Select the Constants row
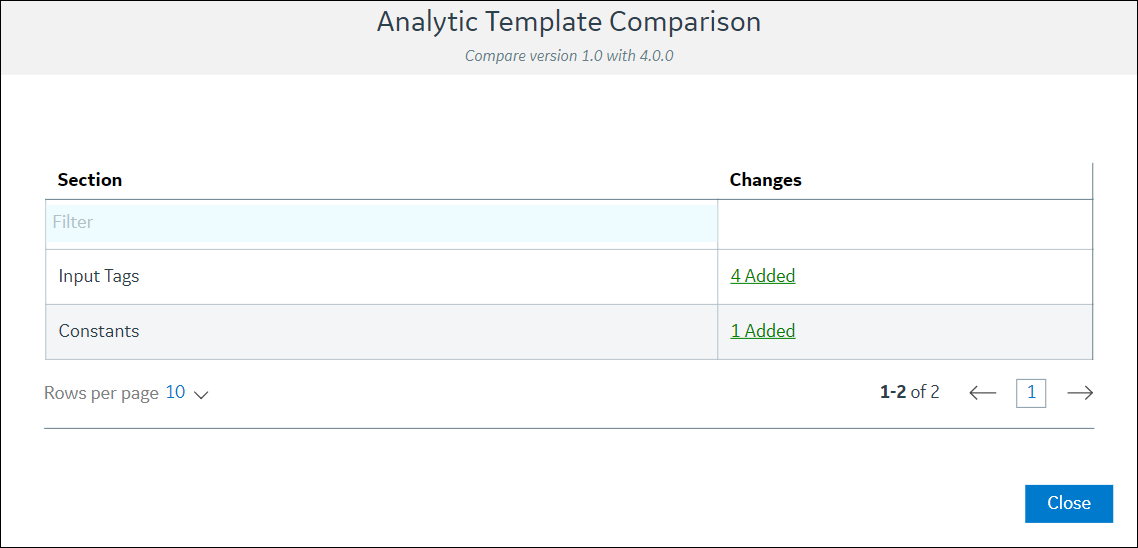The image size is (1138, 548). point(569,332)
